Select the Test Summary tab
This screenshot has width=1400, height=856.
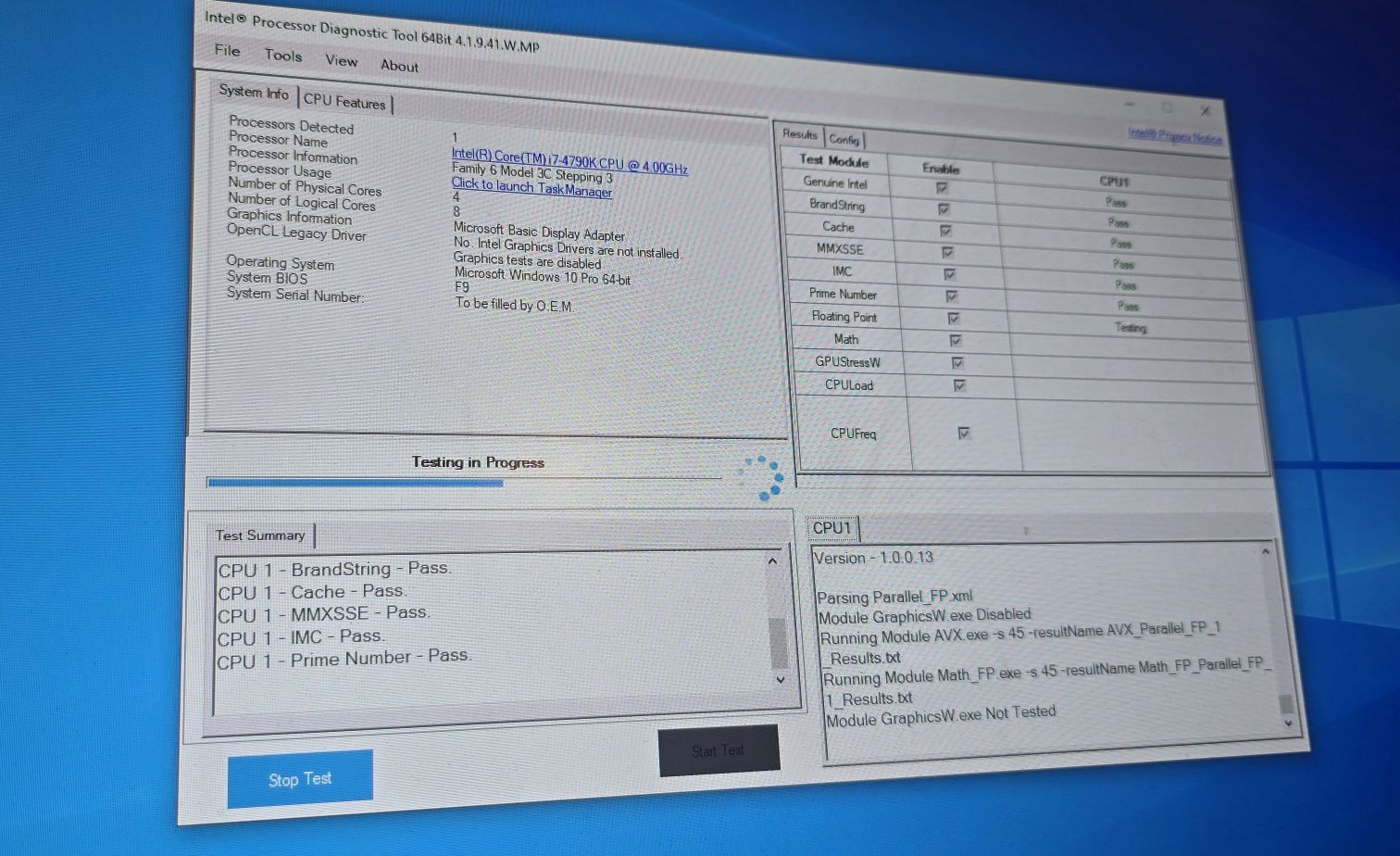coord(260,535)
